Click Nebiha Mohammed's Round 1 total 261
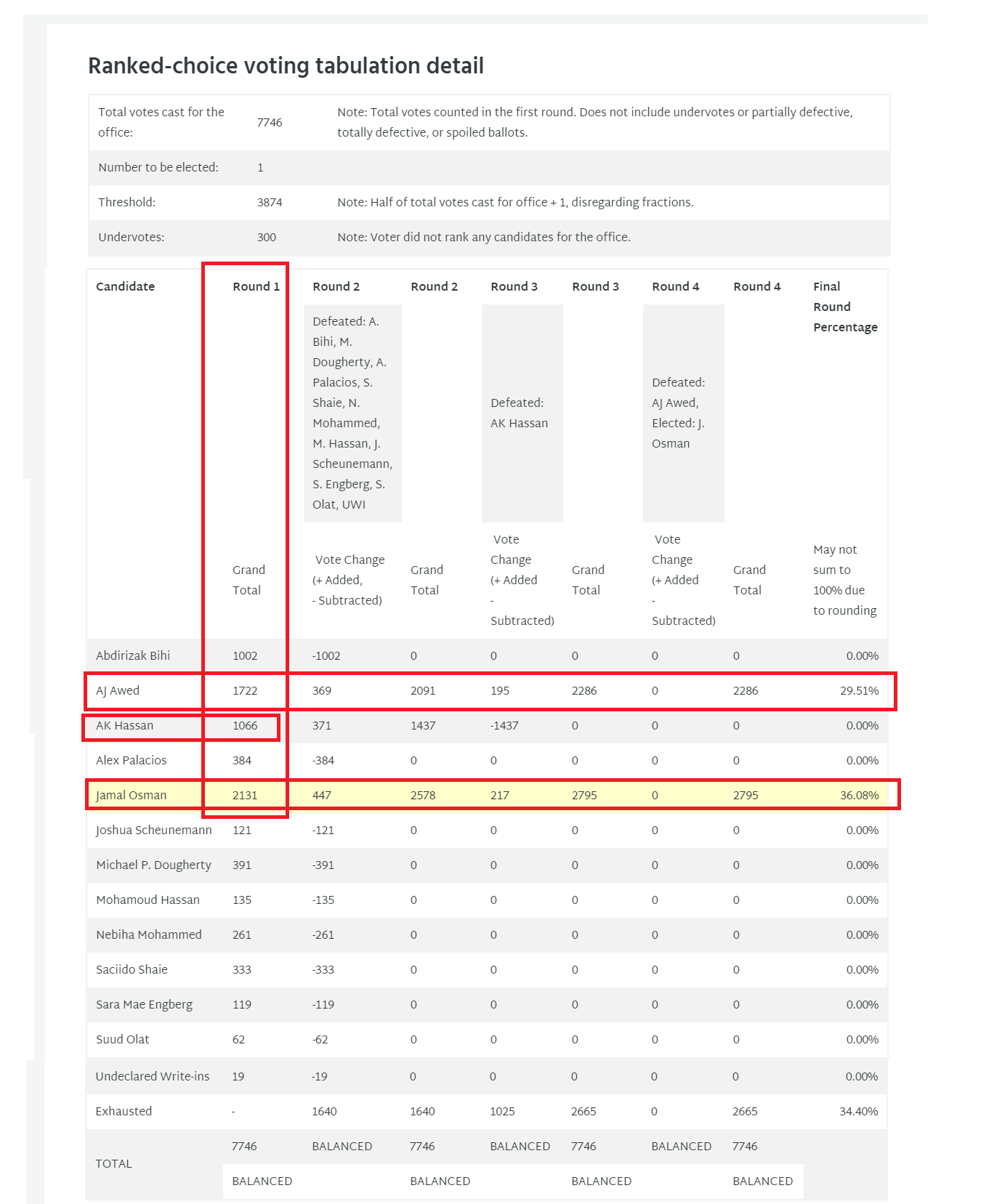This screenshot has width=989, height=1204. click(242, 934)
